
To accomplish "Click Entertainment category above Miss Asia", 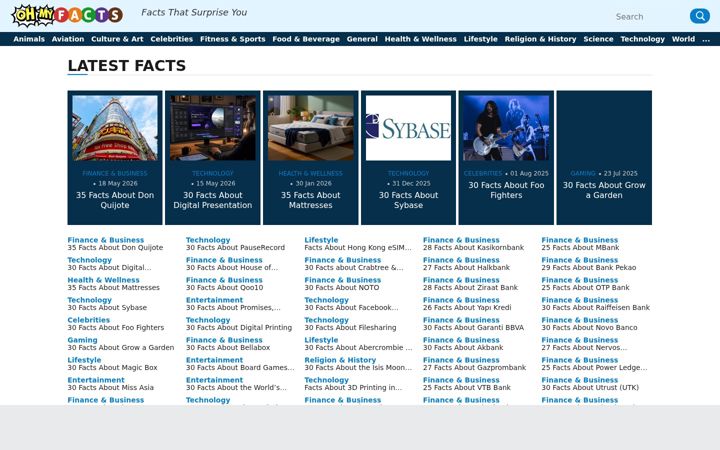I will [x=96, y=380].
